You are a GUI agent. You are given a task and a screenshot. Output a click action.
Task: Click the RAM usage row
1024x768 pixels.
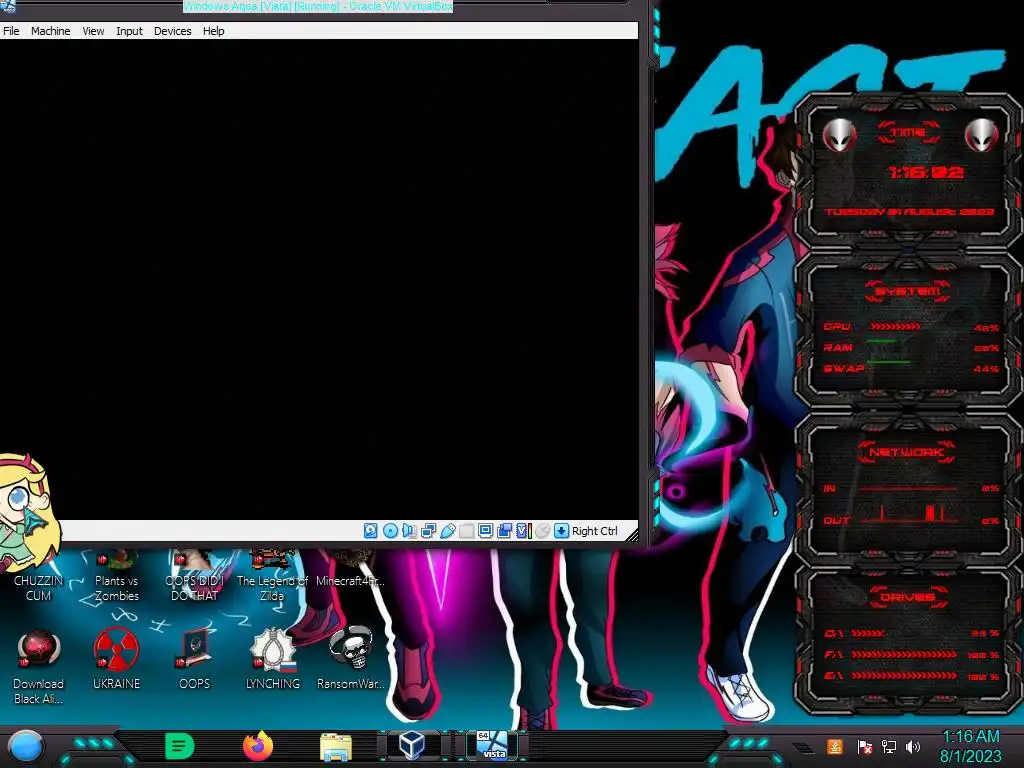pos(911,347)
